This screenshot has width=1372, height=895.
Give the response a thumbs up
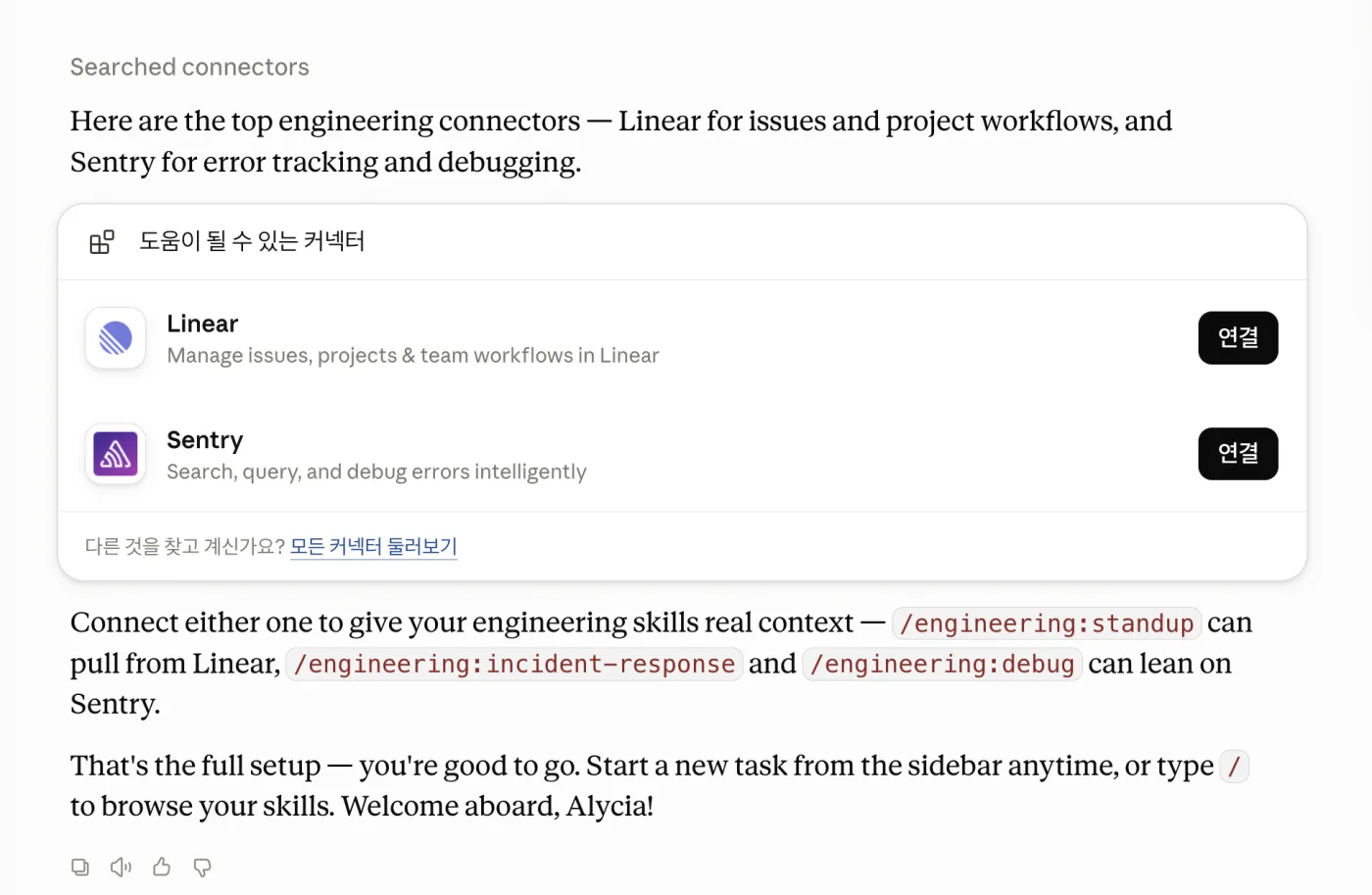(x=162, y=867)
